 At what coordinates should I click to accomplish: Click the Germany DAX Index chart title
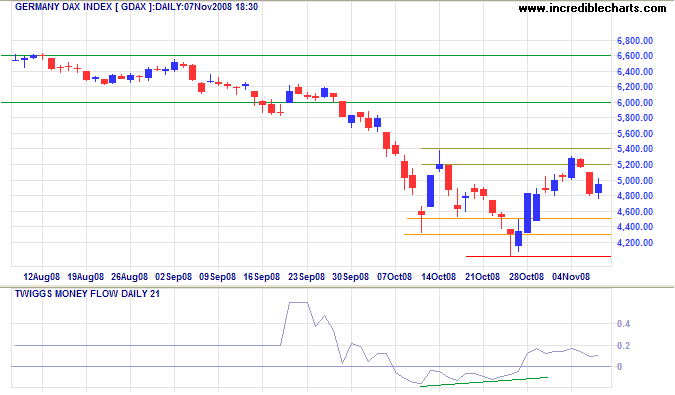(136, 7)
